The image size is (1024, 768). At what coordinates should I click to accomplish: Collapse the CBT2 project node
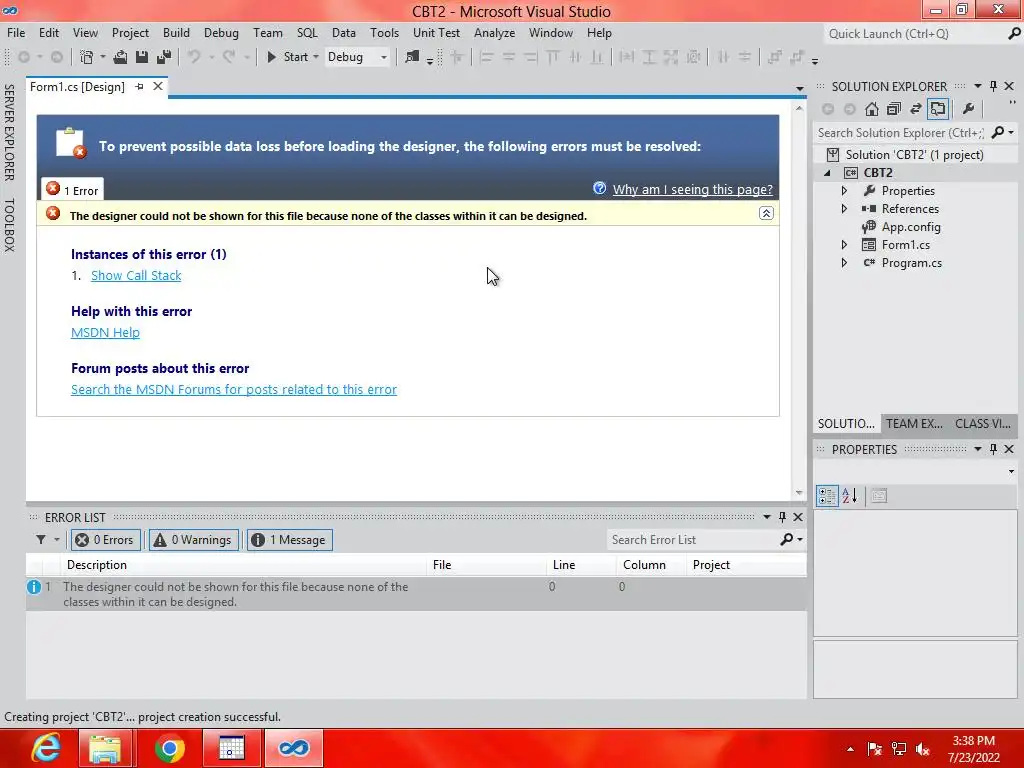827,173
